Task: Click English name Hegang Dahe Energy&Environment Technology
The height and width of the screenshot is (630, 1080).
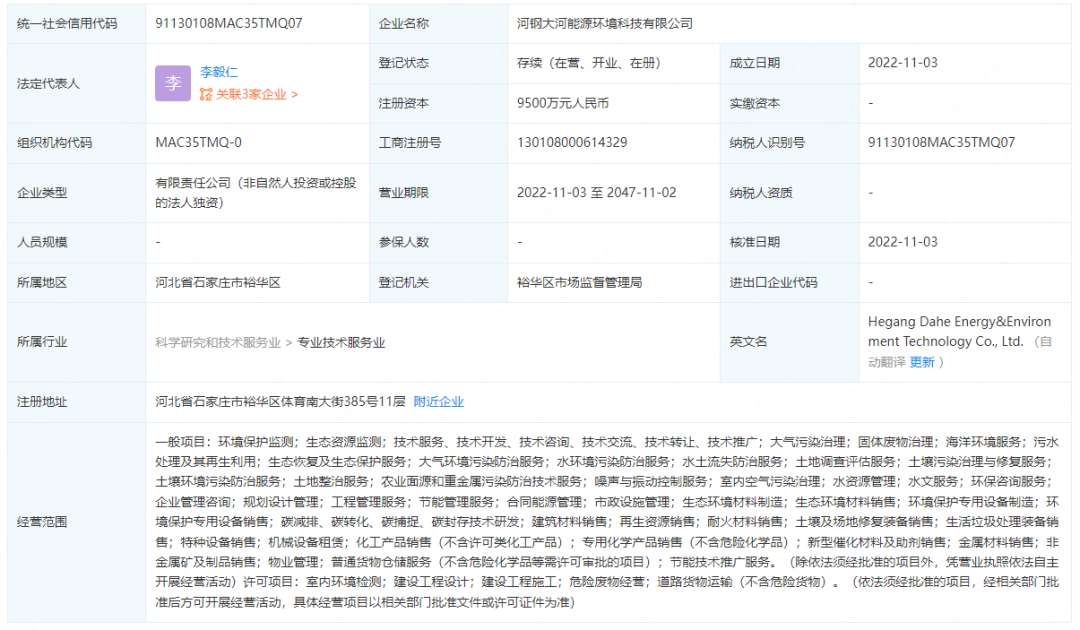Action: 959,331
